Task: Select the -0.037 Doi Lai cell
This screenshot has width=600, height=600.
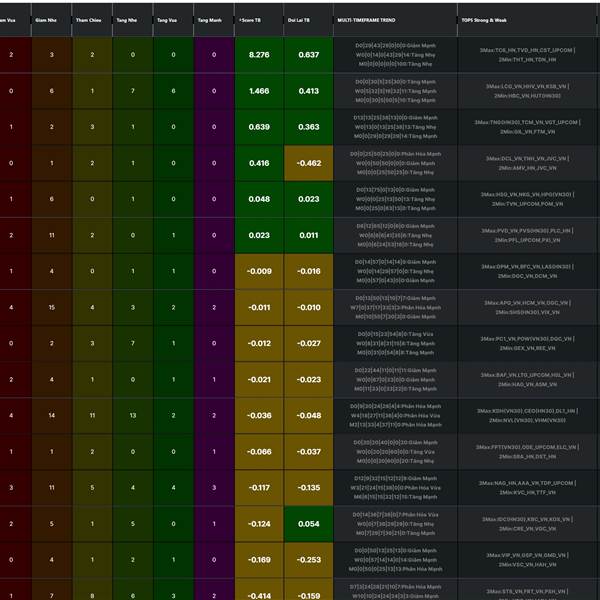Action: tap(308, 452)
